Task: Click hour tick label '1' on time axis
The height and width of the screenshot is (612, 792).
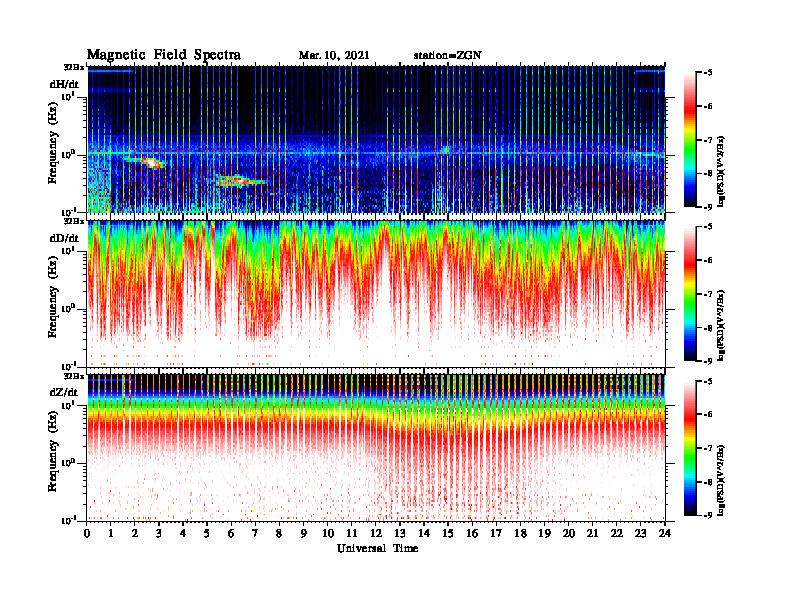Action: pyautogui.click(x=111, y=533)
